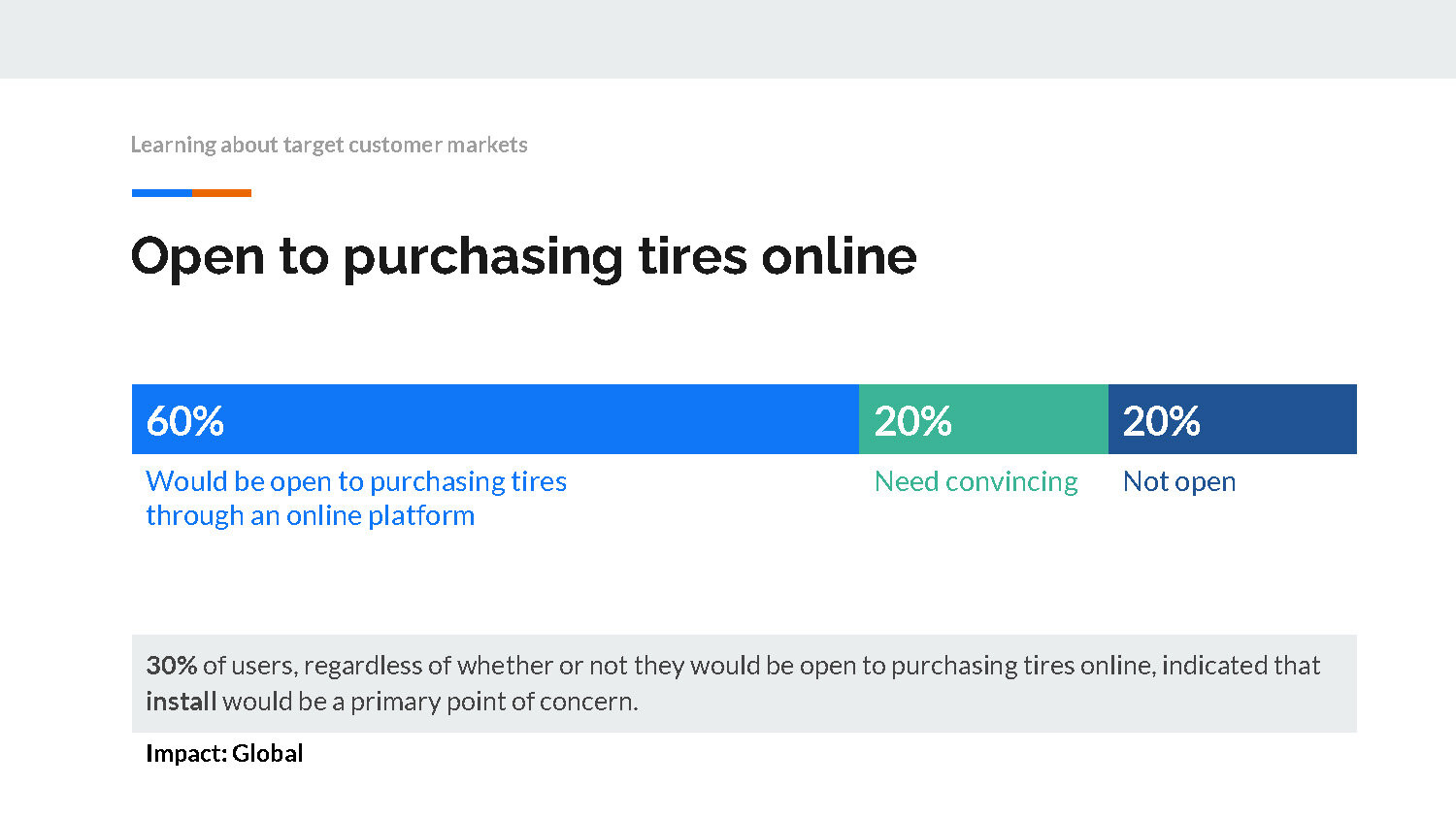Click the white '60%' percentage number
Viewport: 1456px width, 819px height.
[x=184, y=421]
